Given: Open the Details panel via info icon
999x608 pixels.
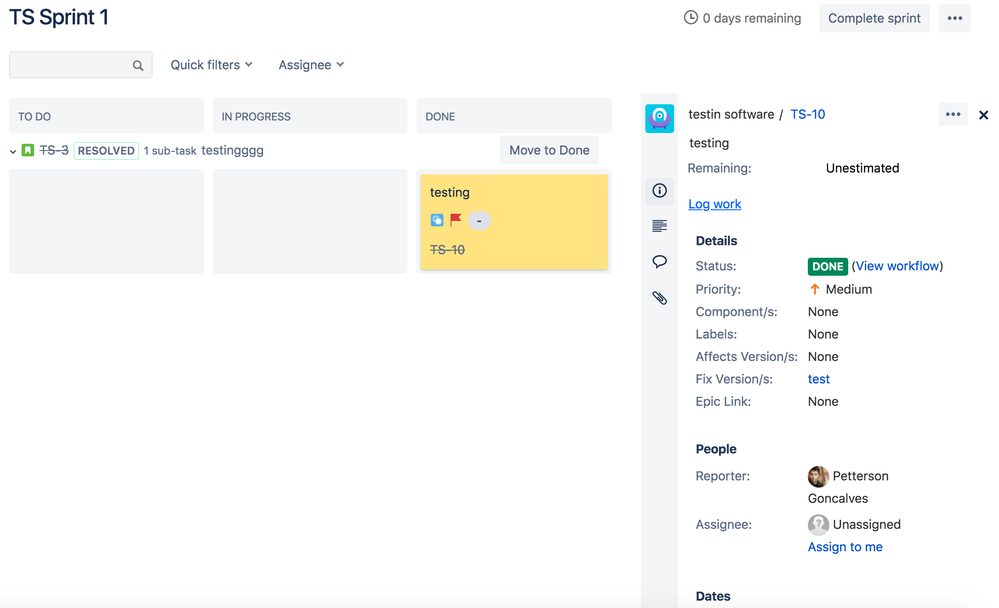Looking at the screenshot, I should click(659, 190).
